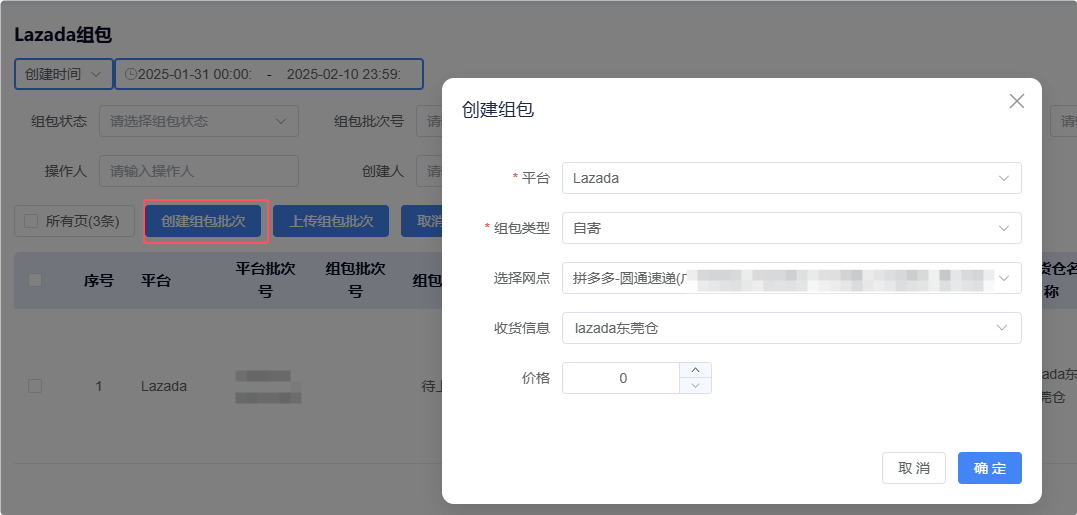
Task: Check the table header select-all checkbox
Action: 35,280
